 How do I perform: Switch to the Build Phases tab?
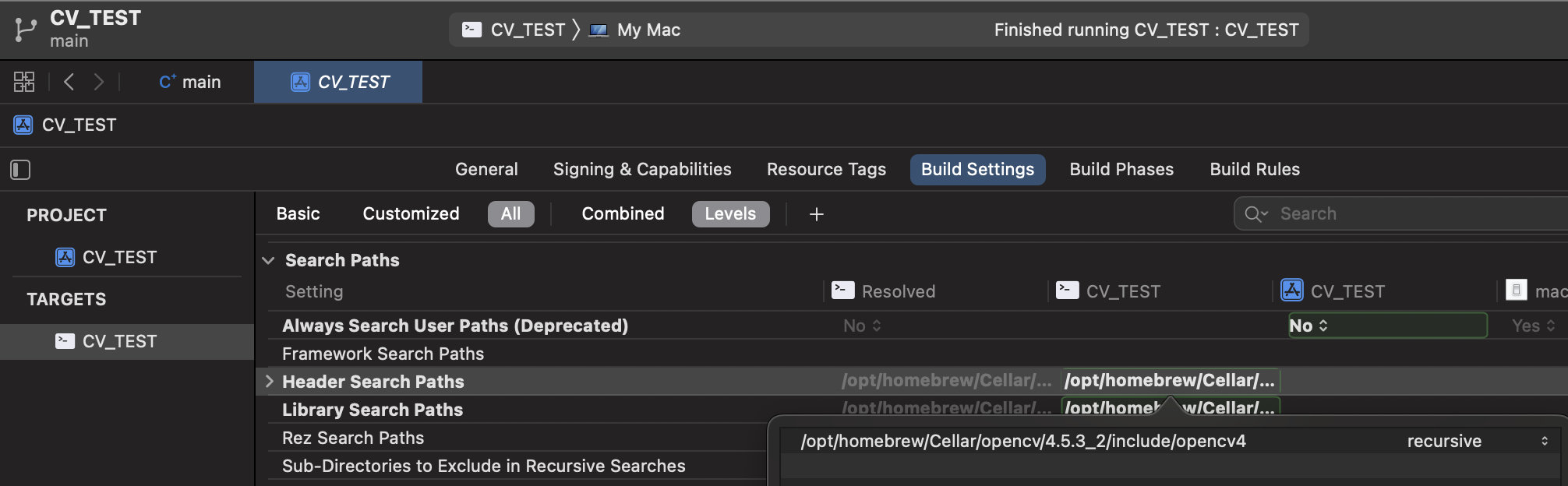click(1121, 169)
